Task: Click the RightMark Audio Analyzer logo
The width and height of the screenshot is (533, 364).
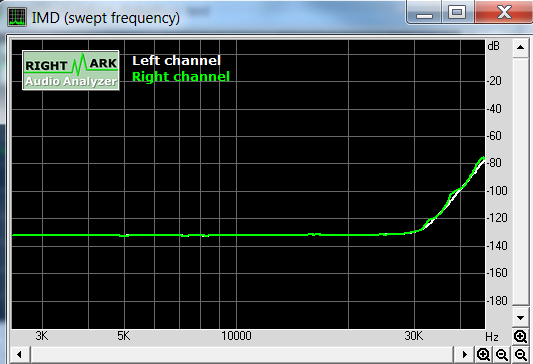Action: point(71,70)
